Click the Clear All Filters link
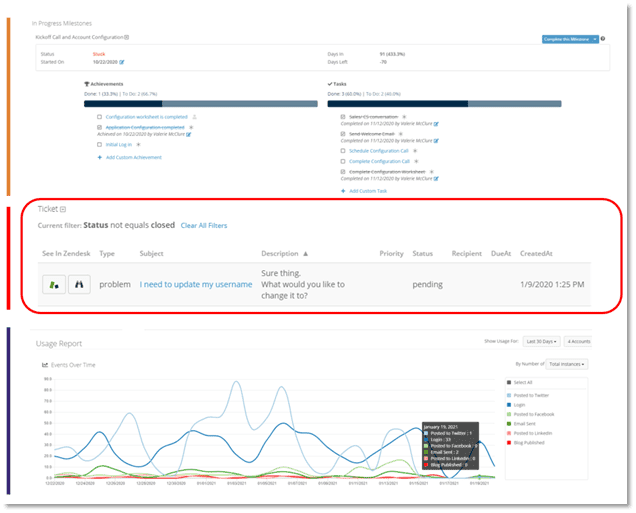Screen dimensions: 636x513 click(203, 226)
